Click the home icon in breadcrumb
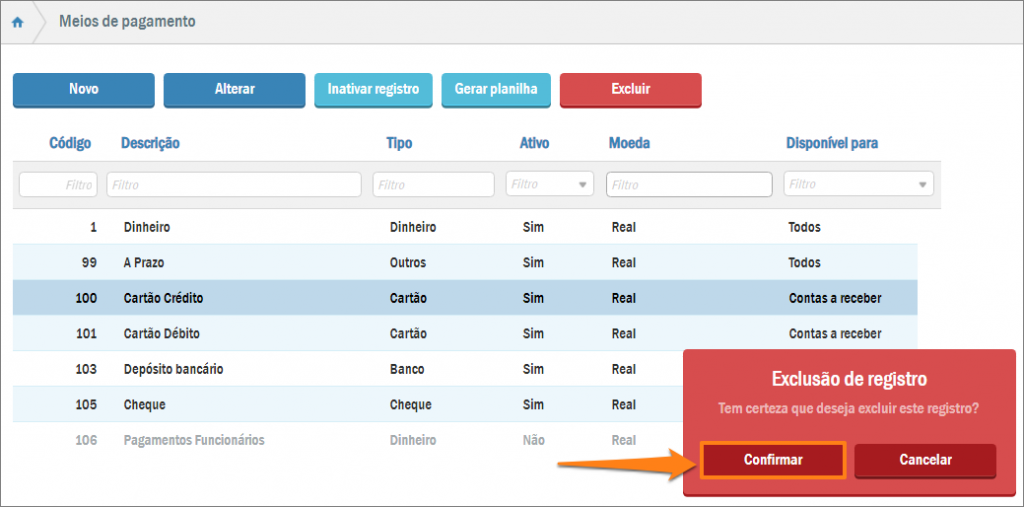 click(x=17, y=22)
